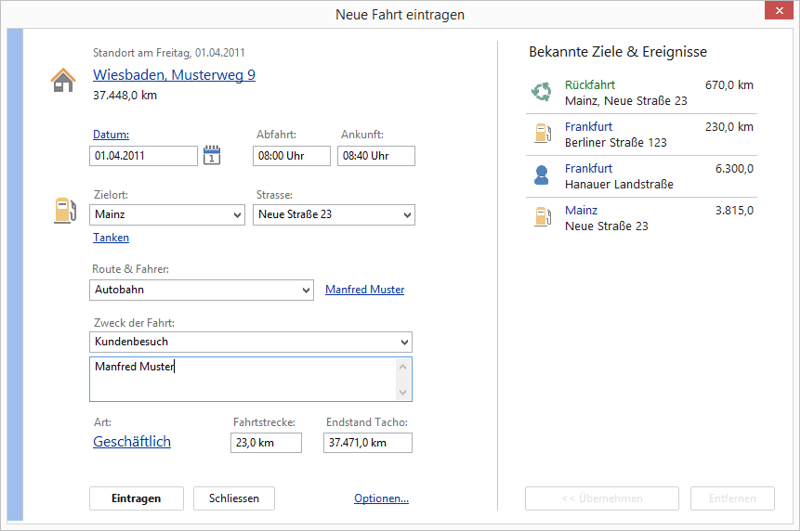Click the Endstand Tacho input field
This screenshot has width=800, height=531.
click(x=367, y=443)
